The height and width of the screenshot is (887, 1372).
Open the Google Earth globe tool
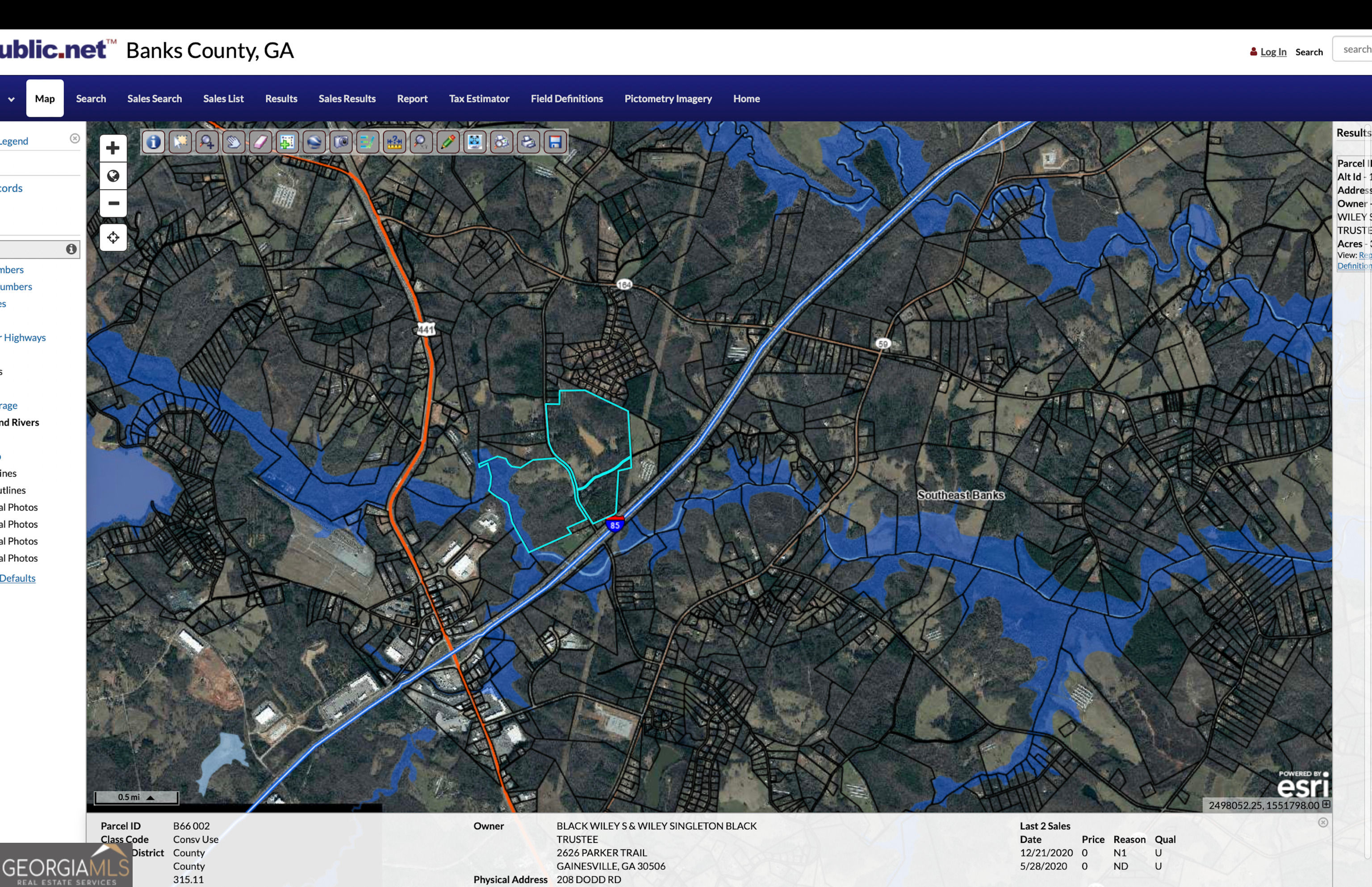click(314, 142)
